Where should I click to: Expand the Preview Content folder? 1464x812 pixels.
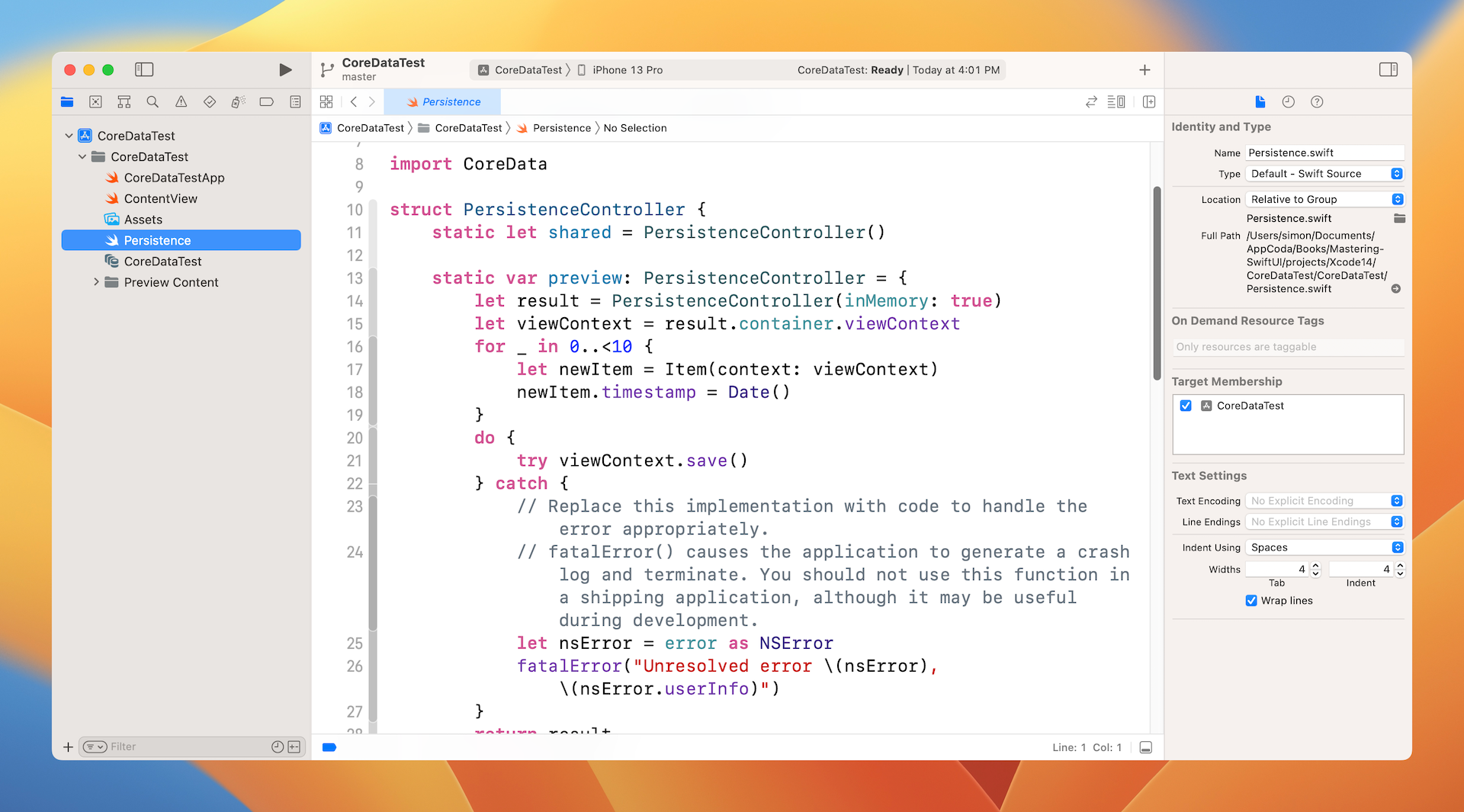click(x=96, y=282)
